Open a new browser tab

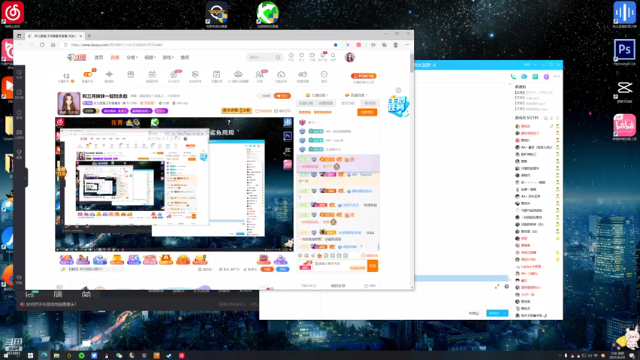89,36
